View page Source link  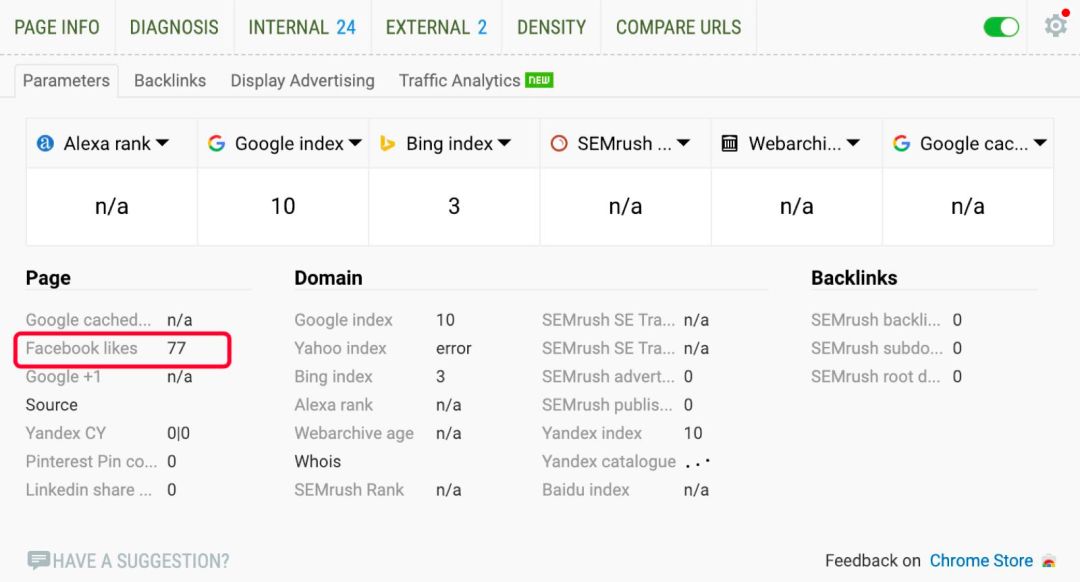pos(52,405)
